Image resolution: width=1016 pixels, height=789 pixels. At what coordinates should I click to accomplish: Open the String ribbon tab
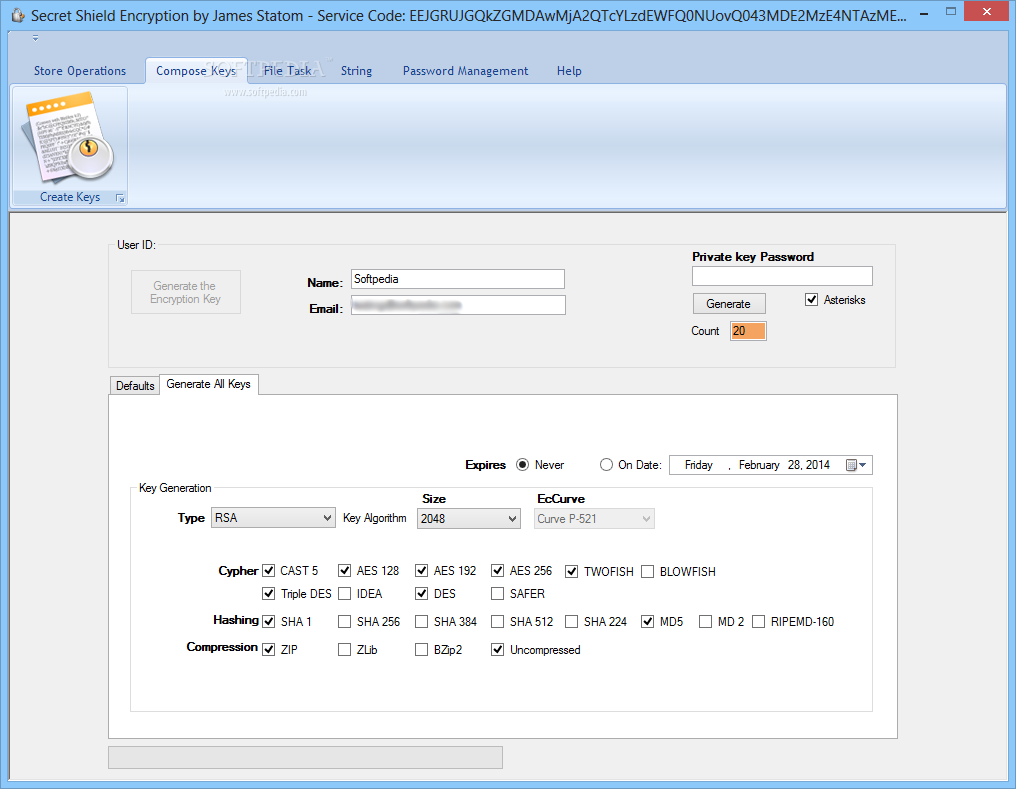pos(356,71)
